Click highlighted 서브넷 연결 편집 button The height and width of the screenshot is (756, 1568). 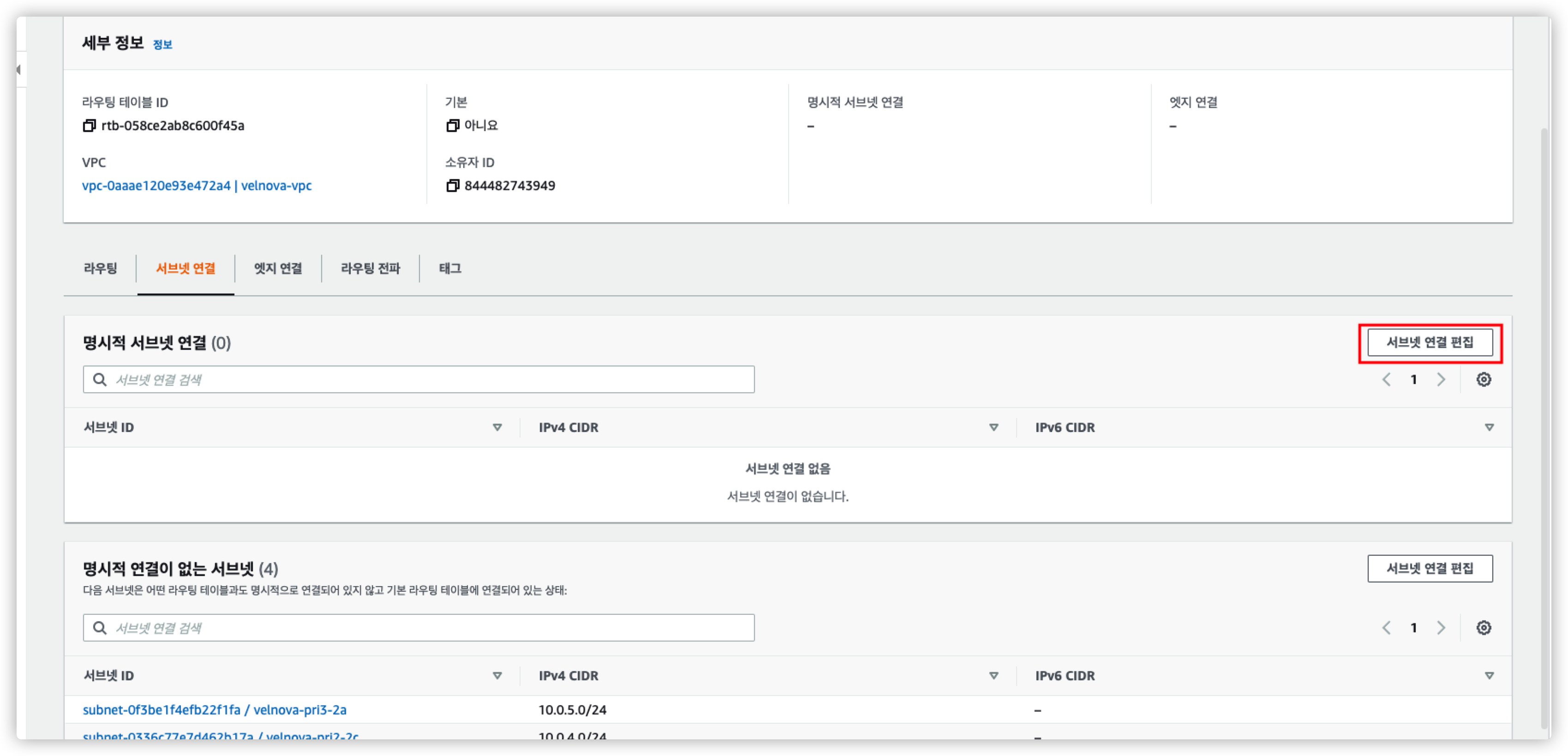point(1430,343)
